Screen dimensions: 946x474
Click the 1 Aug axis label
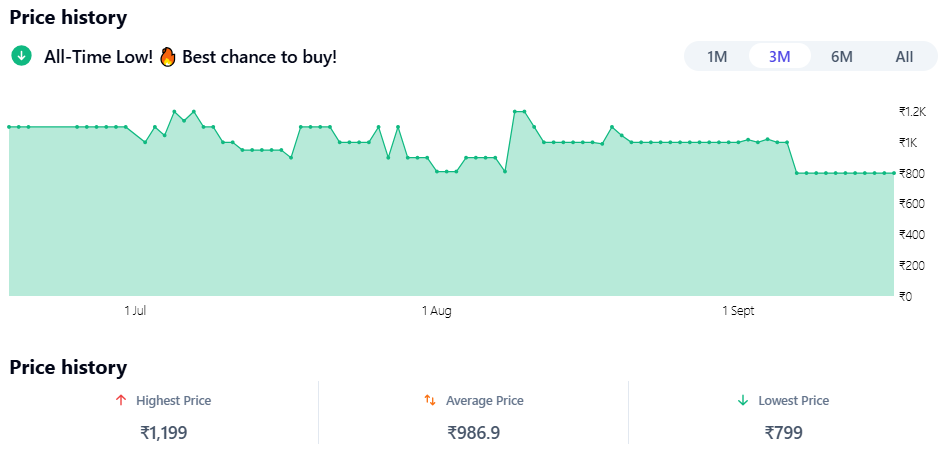pos(436,311)
